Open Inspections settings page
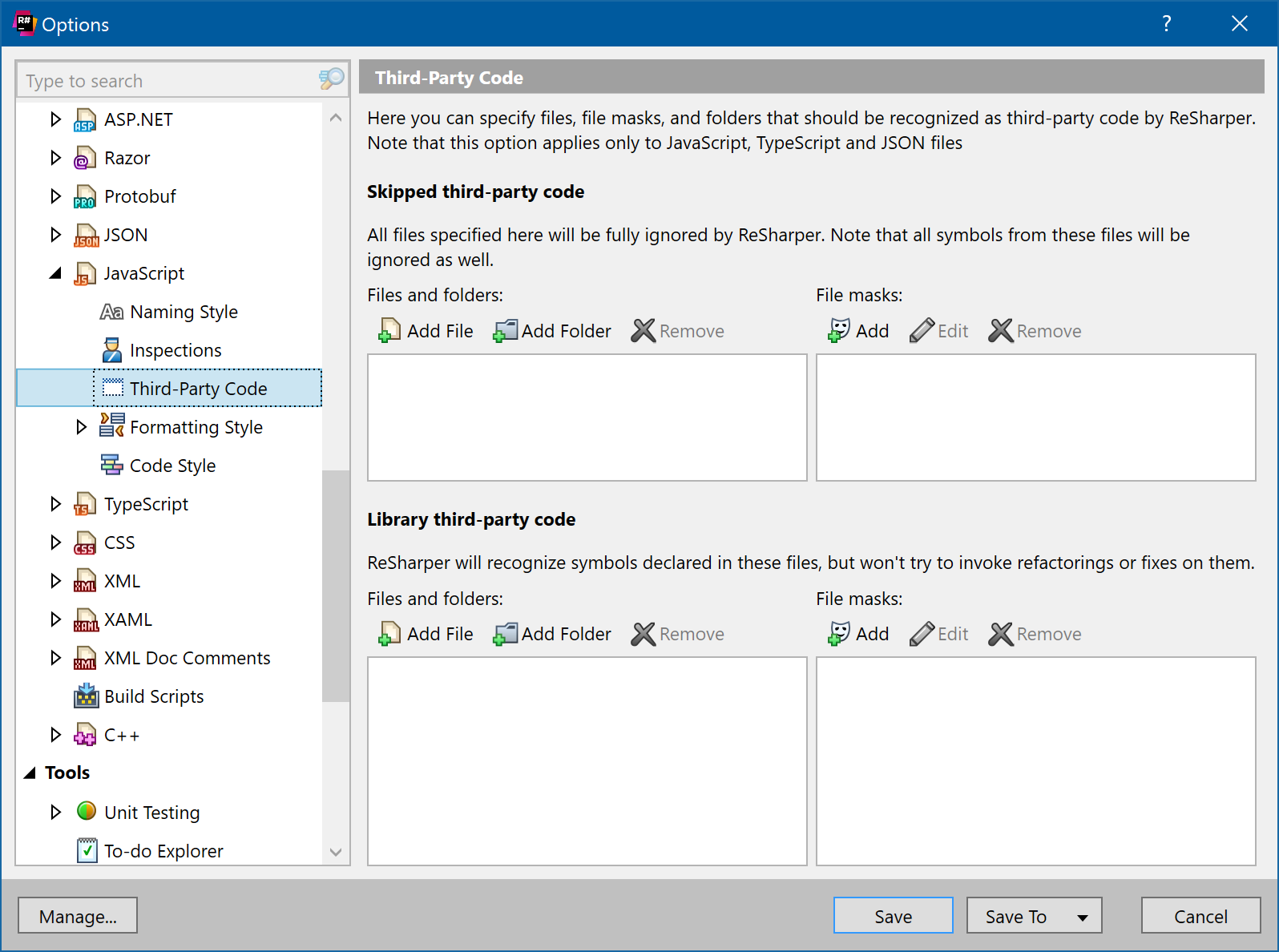This screenshot has width=1279, height=952. (x=176, y=350)
